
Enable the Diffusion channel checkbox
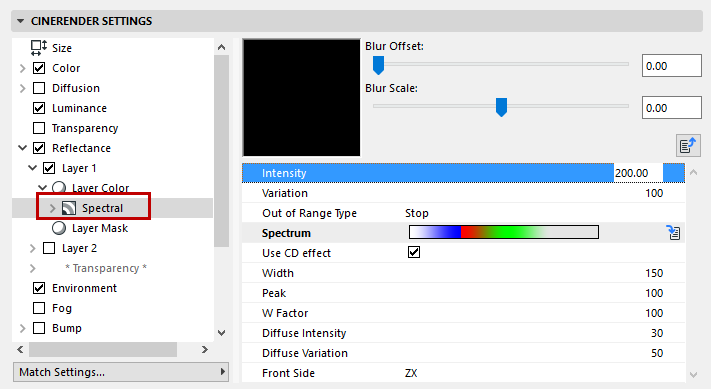[x=39, y=88]
